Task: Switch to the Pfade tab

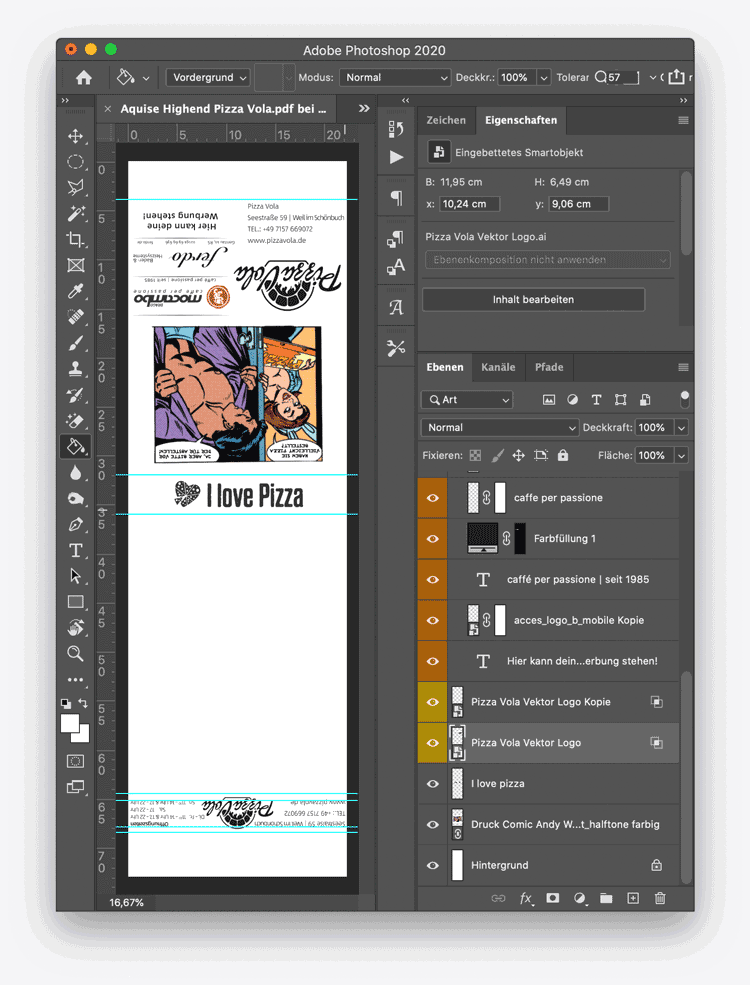Action: (549, 367)
